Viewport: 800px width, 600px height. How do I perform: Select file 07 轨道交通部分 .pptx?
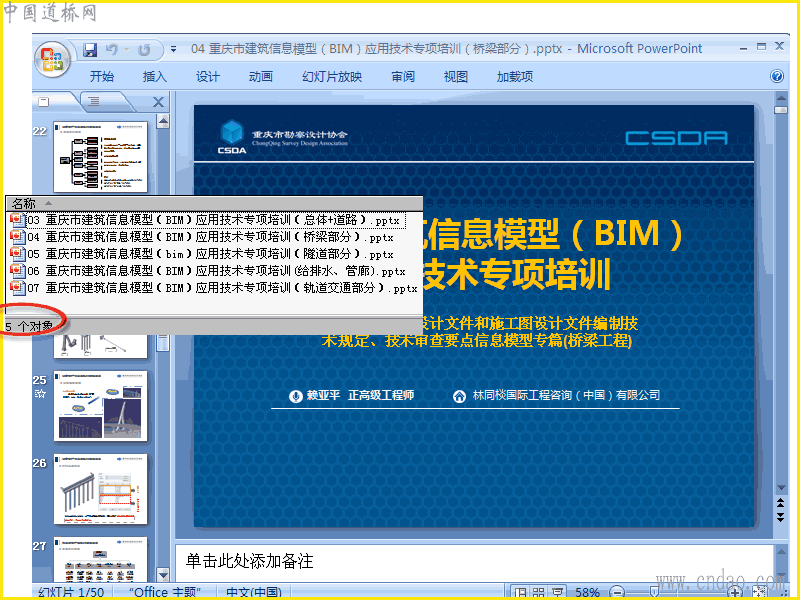point(214,288)
